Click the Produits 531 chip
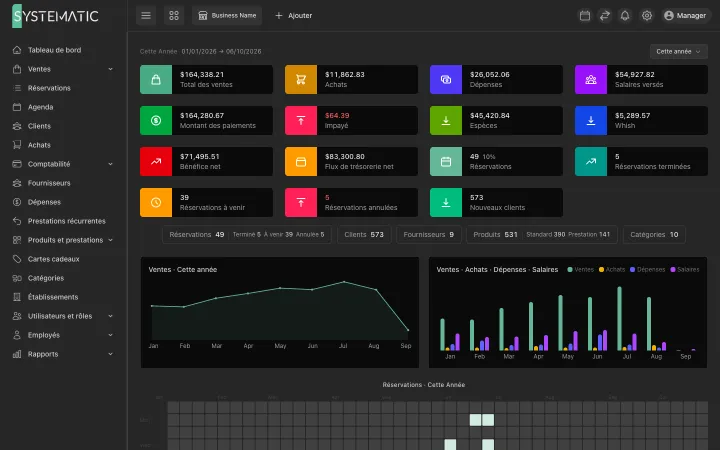720x450 pixels. (x=542, y=235)
